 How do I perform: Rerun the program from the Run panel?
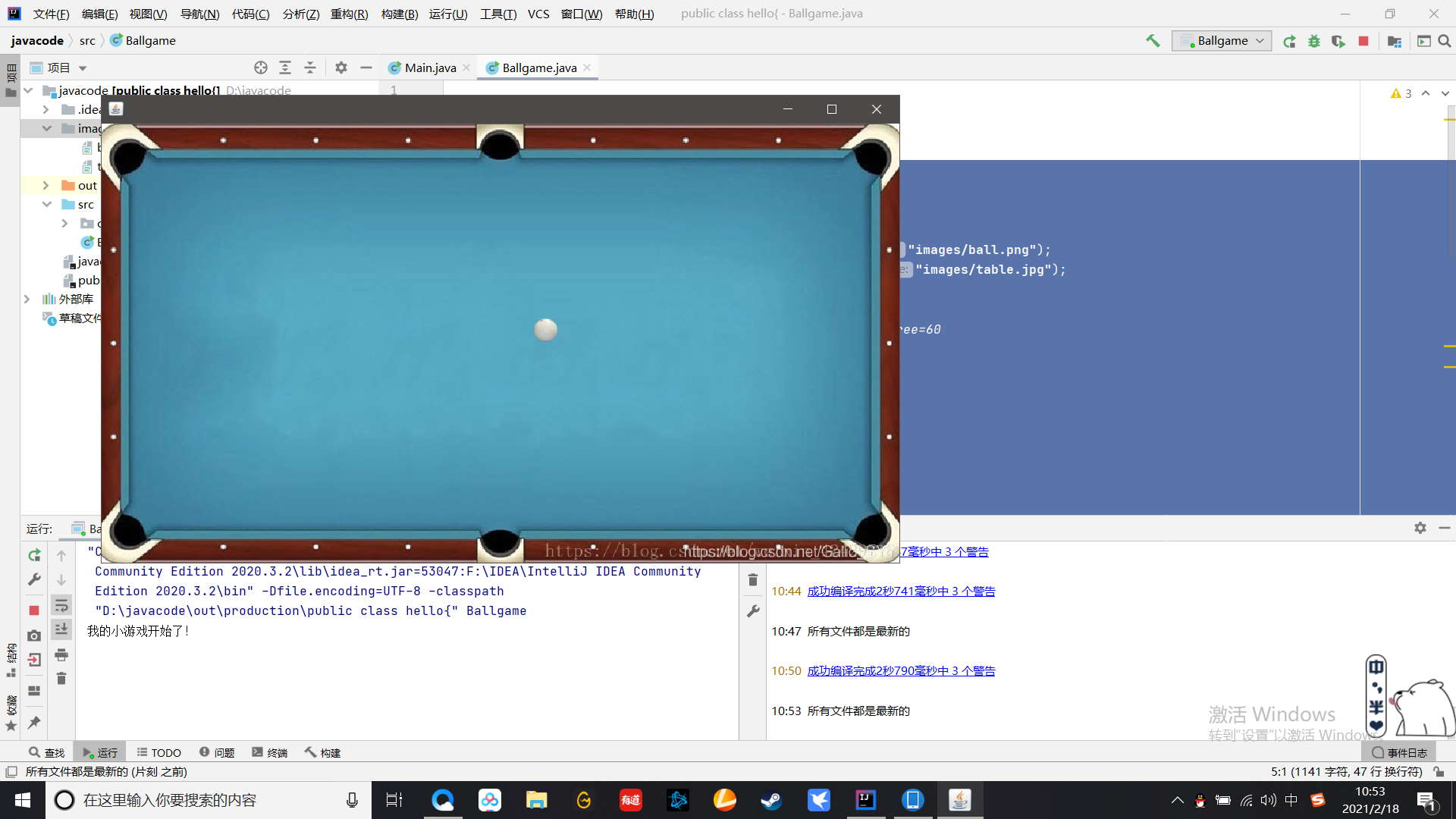point(34,555)
